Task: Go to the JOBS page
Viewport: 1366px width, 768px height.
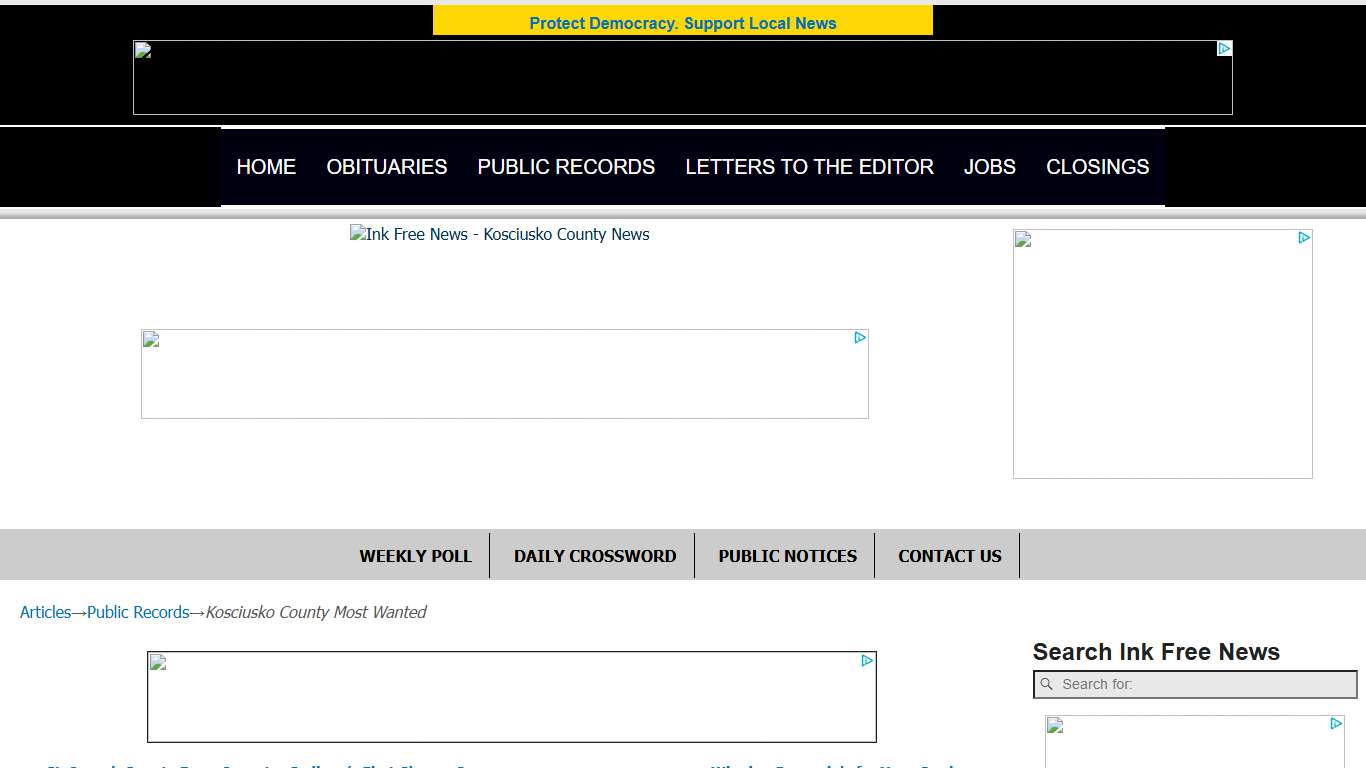Action: click(989, 167)
